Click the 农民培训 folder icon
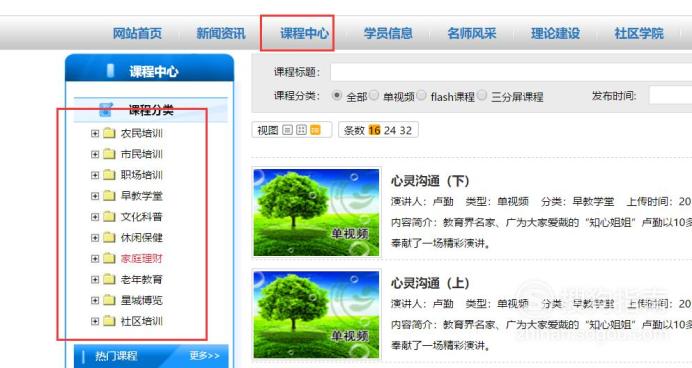The height and width of the screenshot is (368, 692). (109, 133)
